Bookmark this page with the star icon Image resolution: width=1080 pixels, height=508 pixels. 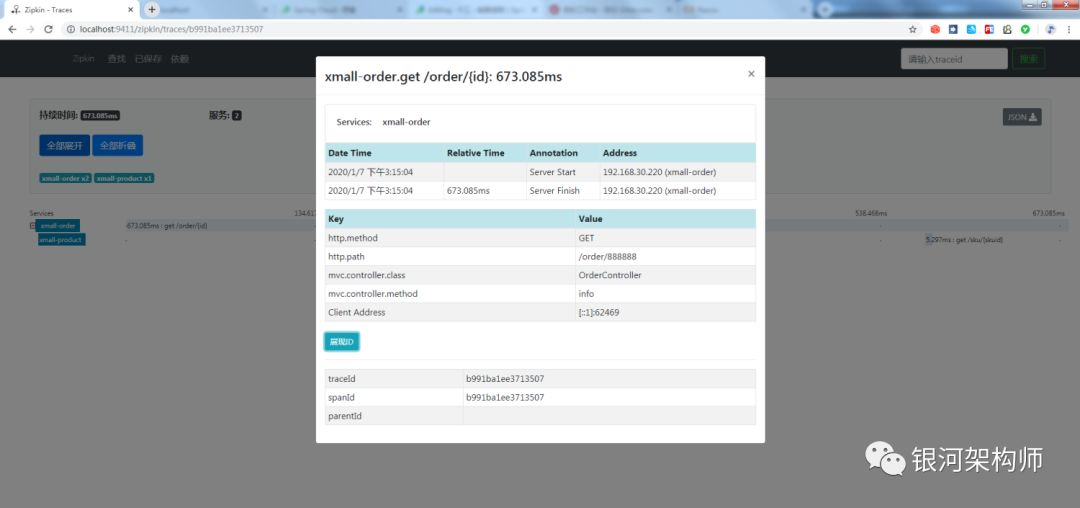point(913,30)
